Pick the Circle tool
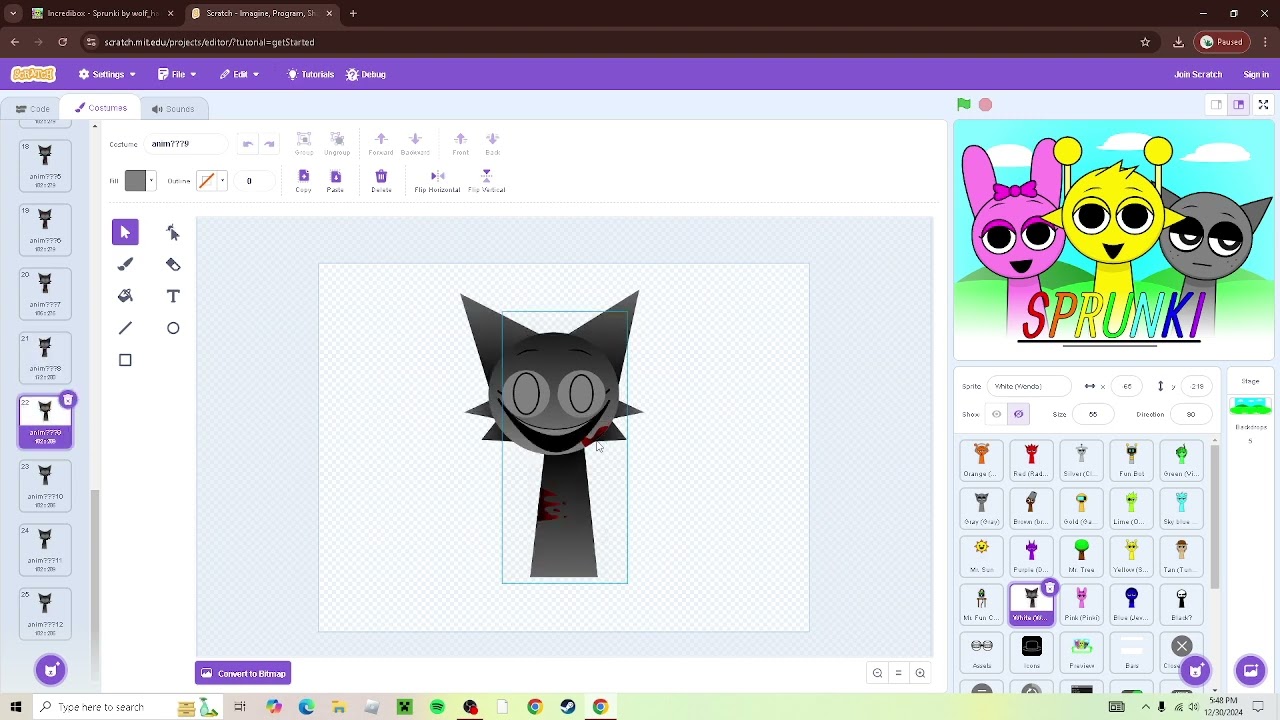 click(173, 328)
